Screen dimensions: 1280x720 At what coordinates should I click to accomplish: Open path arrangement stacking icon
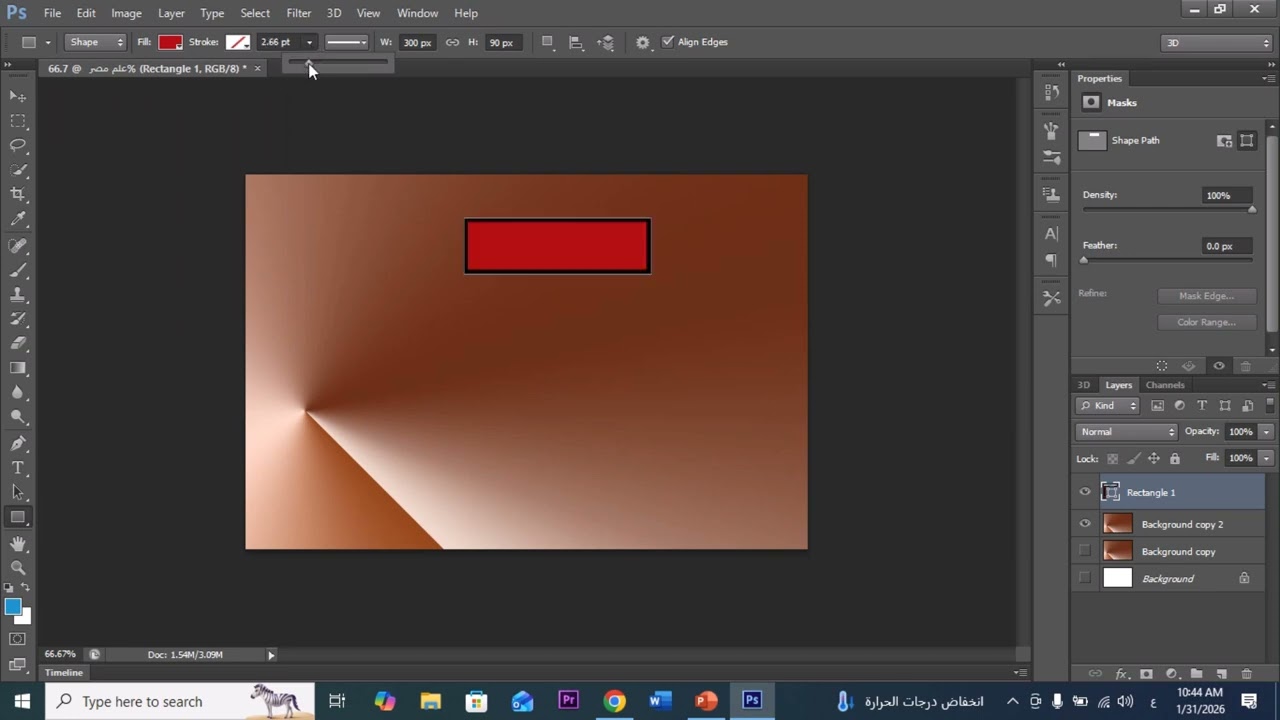606,42
